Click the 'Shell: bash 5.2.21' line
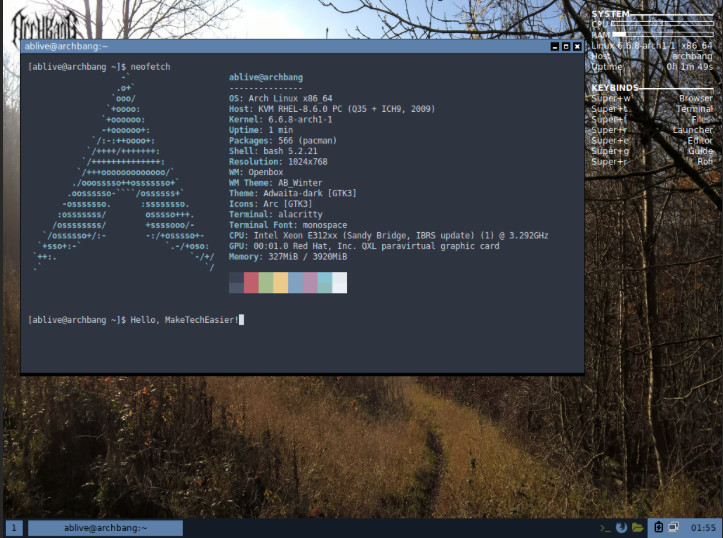 tap(273, 151)
